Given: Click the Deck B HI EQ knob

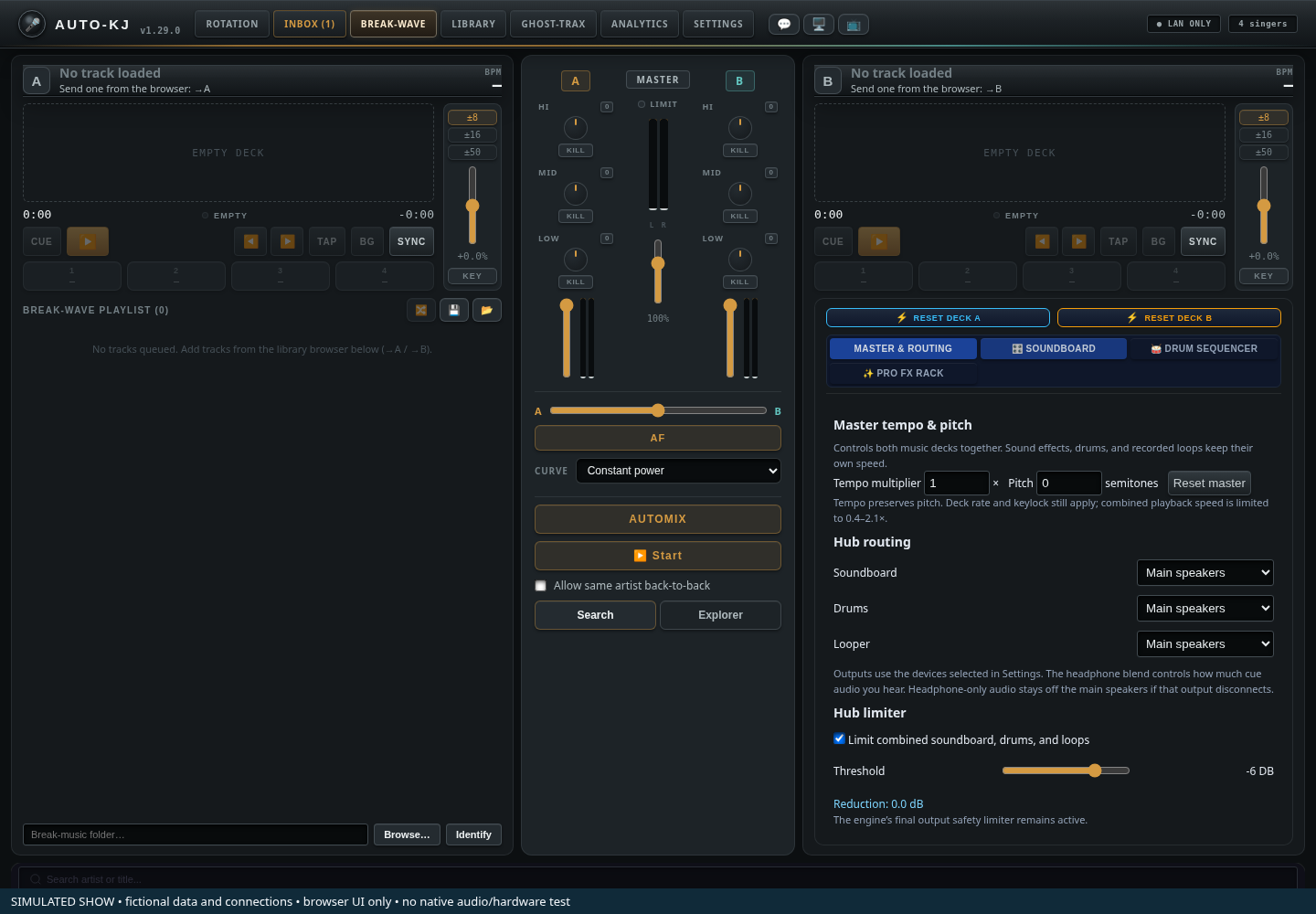Looking at the screenshot, I should (740, 128).
